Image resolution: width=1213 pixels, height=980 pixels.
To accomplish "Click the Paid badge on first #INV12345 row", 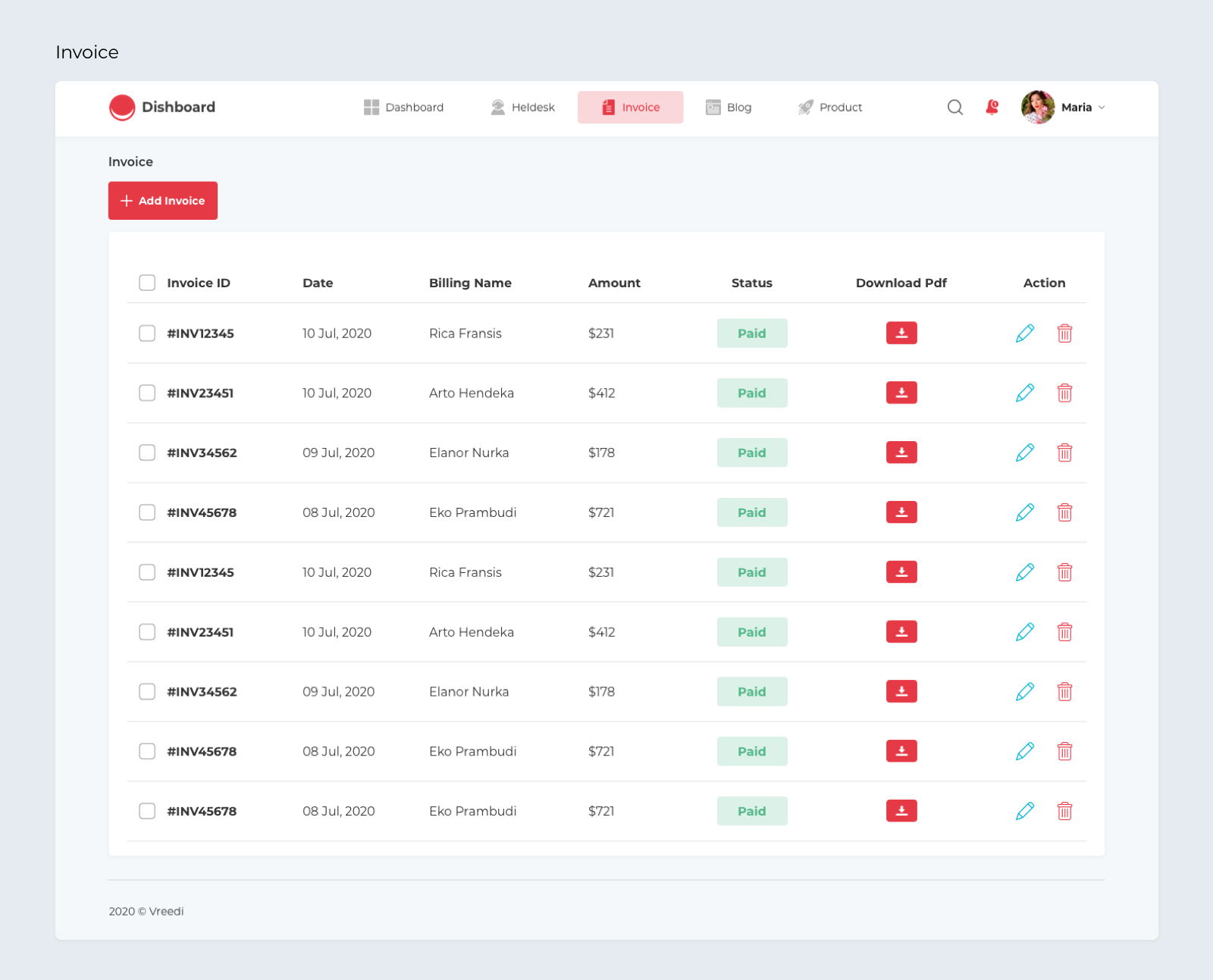I will click(752, 333).
